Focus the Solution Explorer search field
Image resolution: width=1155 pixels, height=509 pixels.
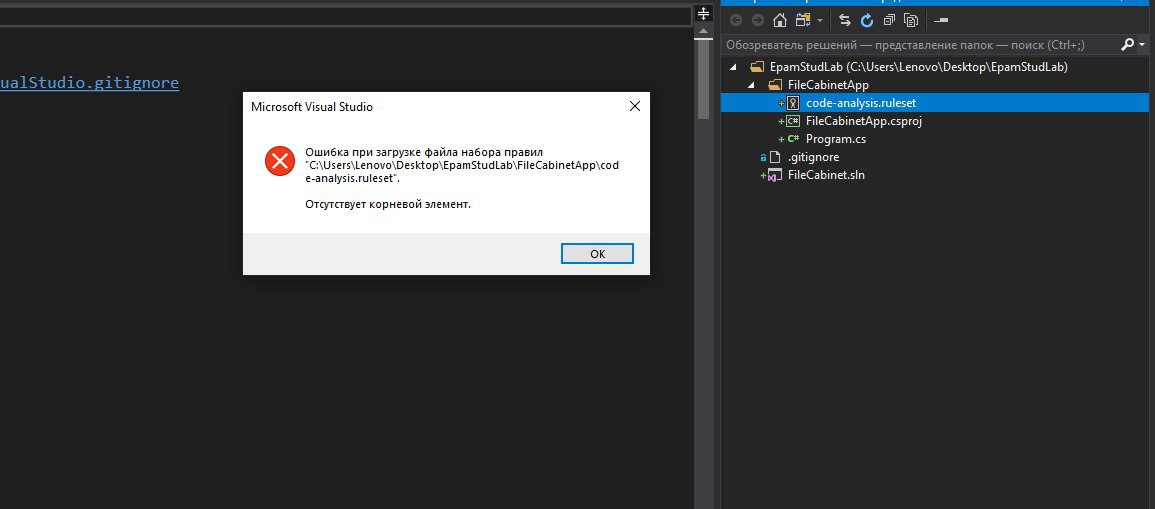[921, 45]
